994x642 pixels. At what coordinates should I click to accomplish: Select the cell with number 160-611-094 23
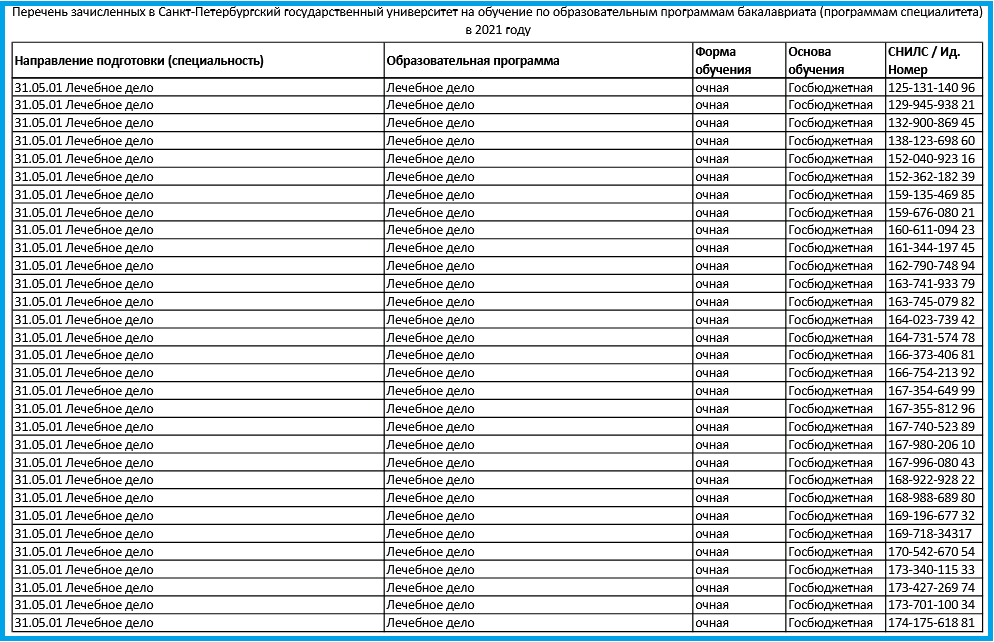(934, 230)
